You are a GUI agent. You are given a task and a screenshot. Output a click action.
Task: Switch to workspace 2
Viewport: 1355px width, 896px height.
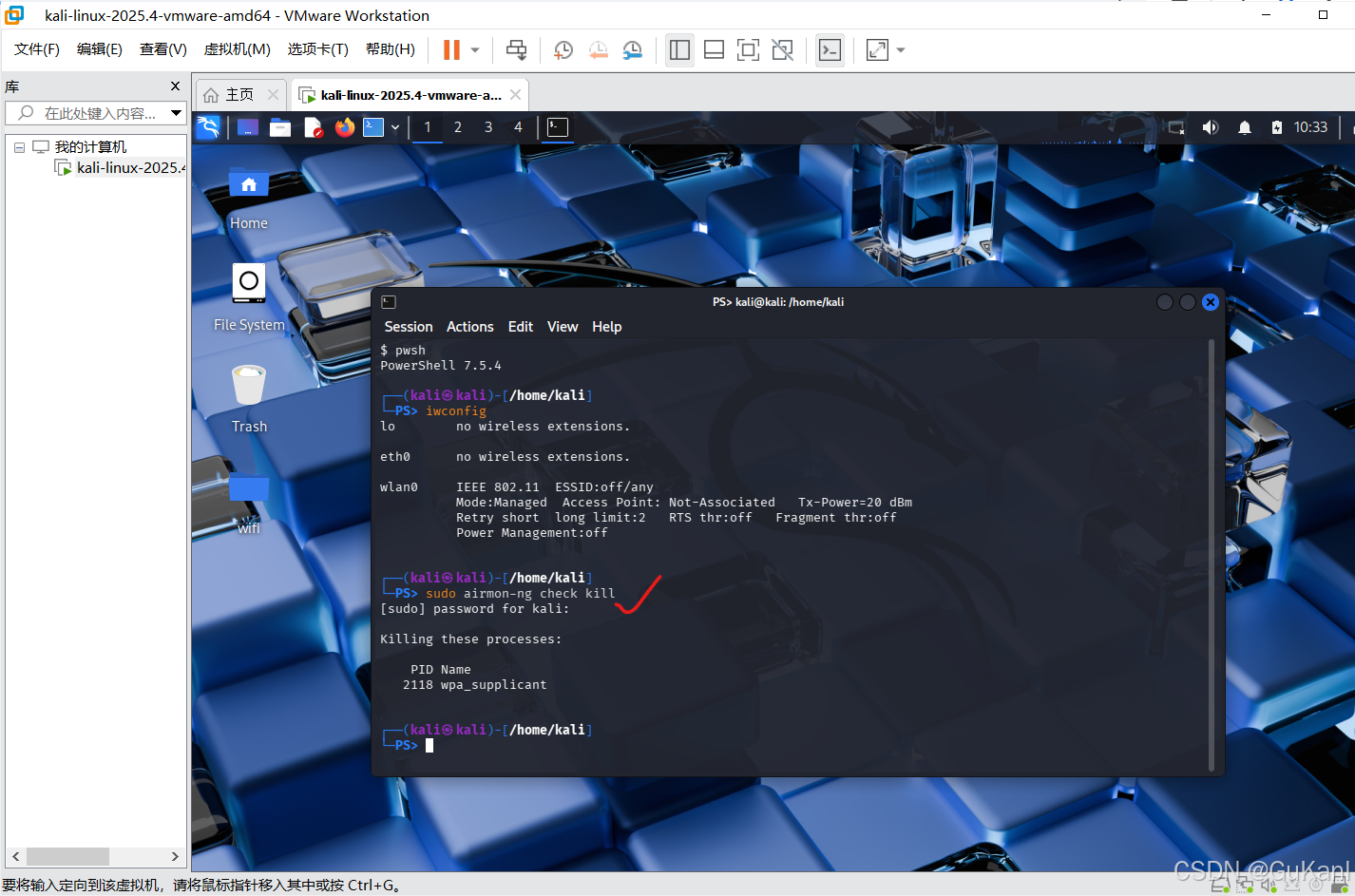458,127
